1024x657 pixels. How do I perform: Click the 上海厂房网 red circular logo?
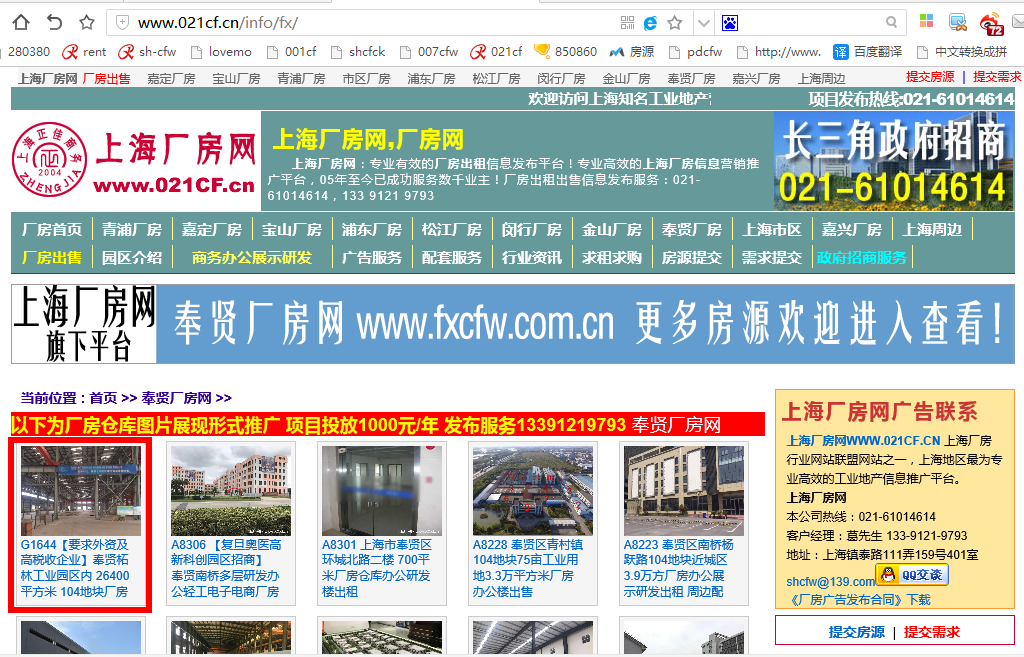50,160
